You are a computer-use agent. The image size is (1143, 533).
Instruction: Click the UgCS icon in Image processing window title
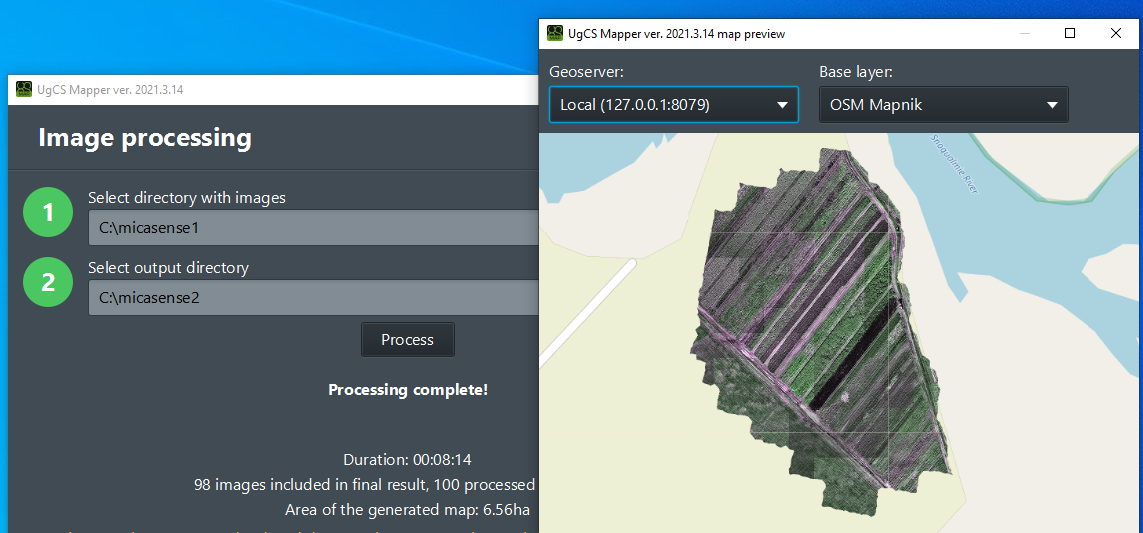(24, 90)
